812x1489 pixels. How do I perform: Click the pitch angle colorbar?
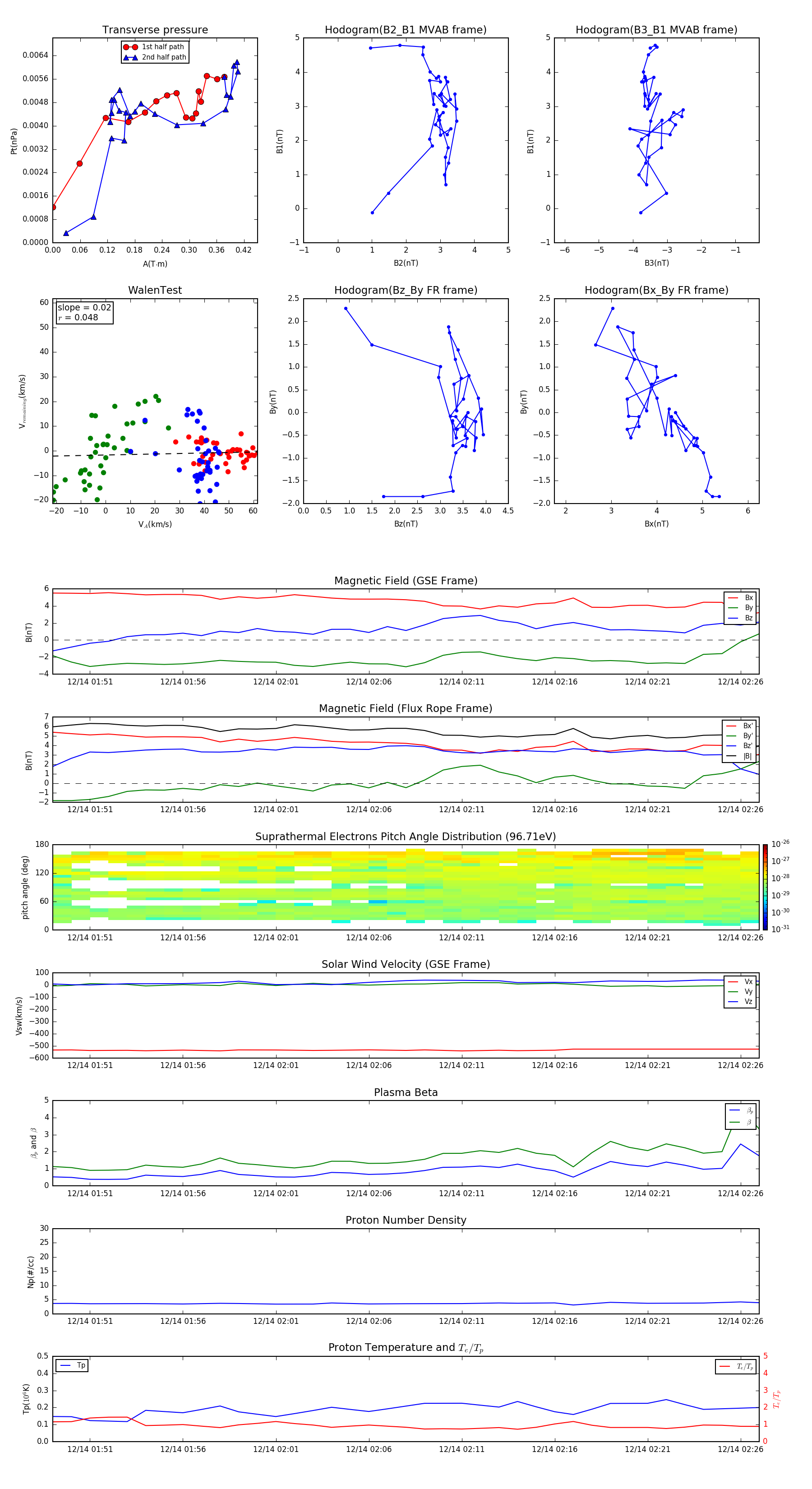pyautogui.click(x=765, y=887)
